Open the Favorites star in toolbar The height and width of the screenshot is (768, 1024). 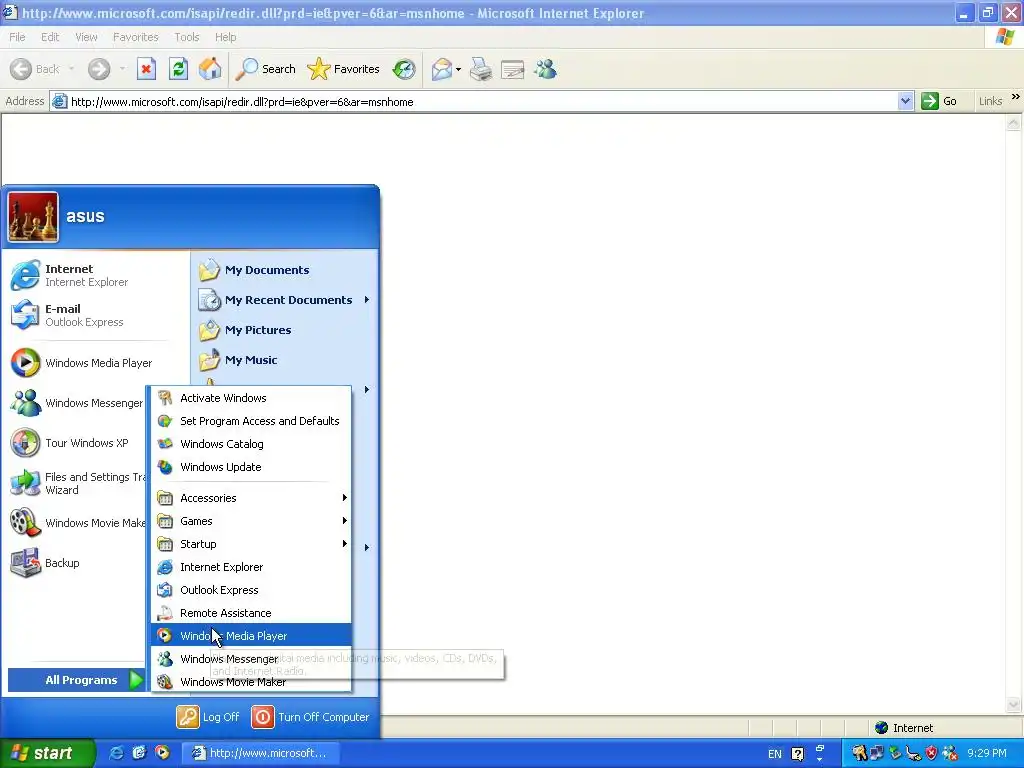[x=343, y=69]
